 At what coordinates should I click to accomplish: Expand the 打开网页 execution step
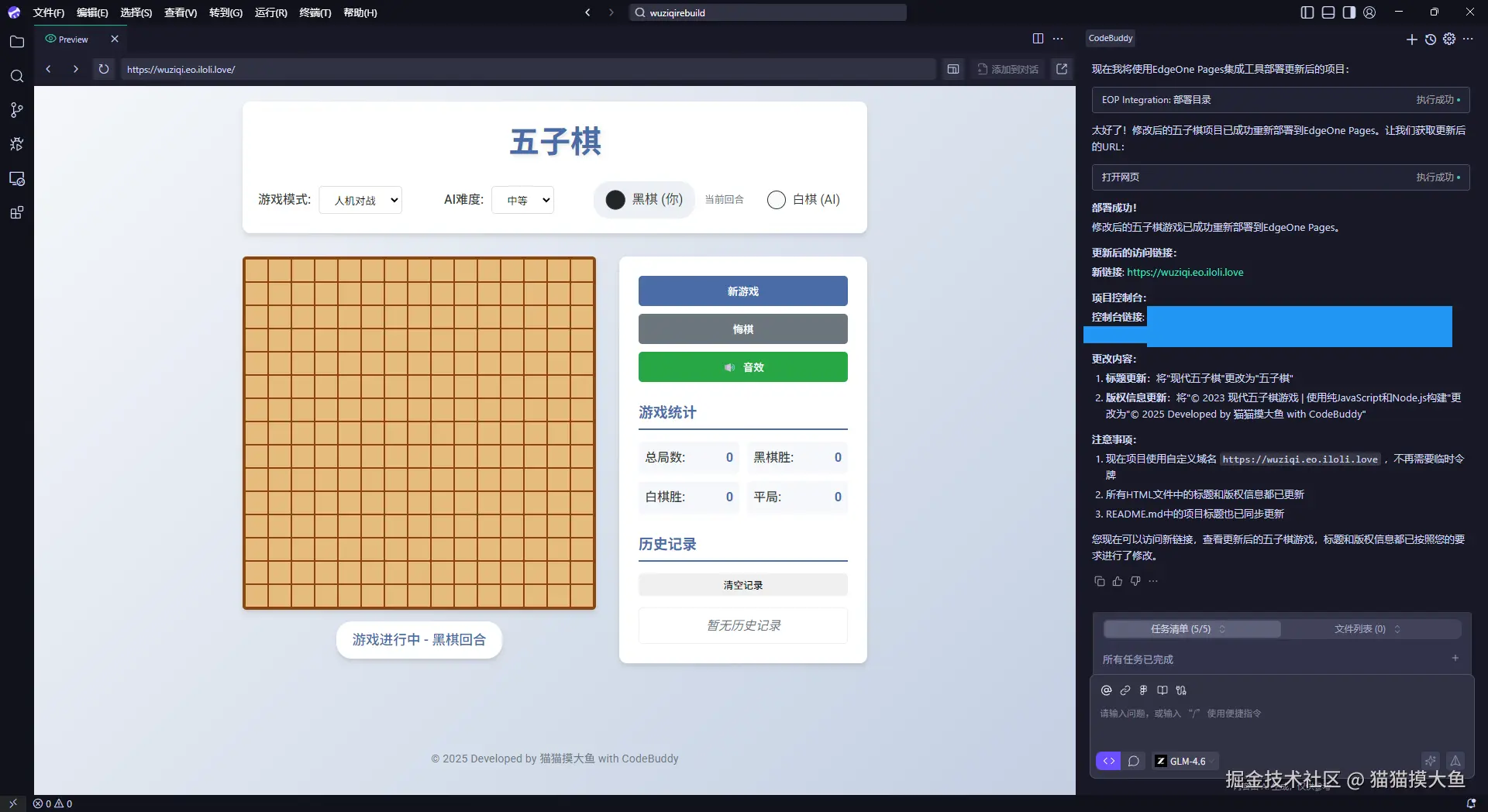(x=1280, y=177)
